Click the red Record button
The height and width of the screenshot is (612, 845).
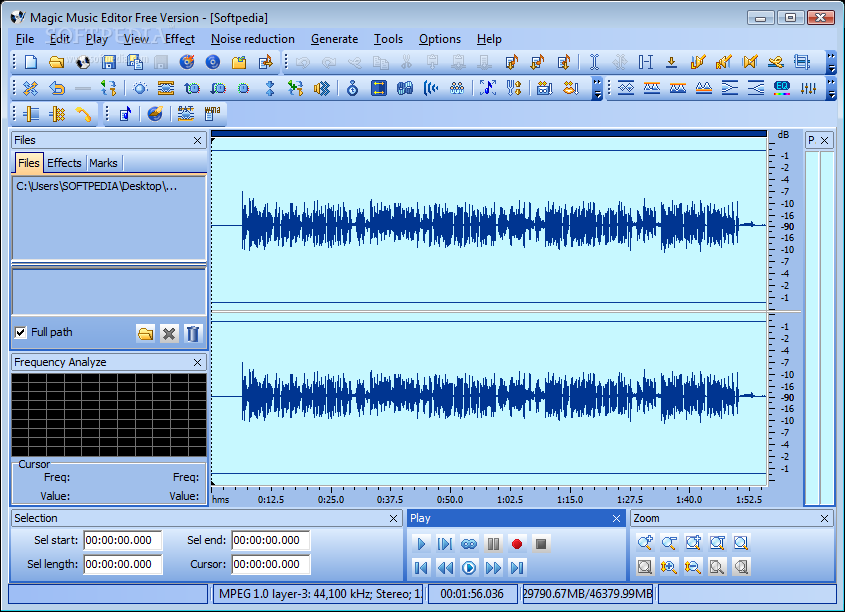tap(515, 544)
